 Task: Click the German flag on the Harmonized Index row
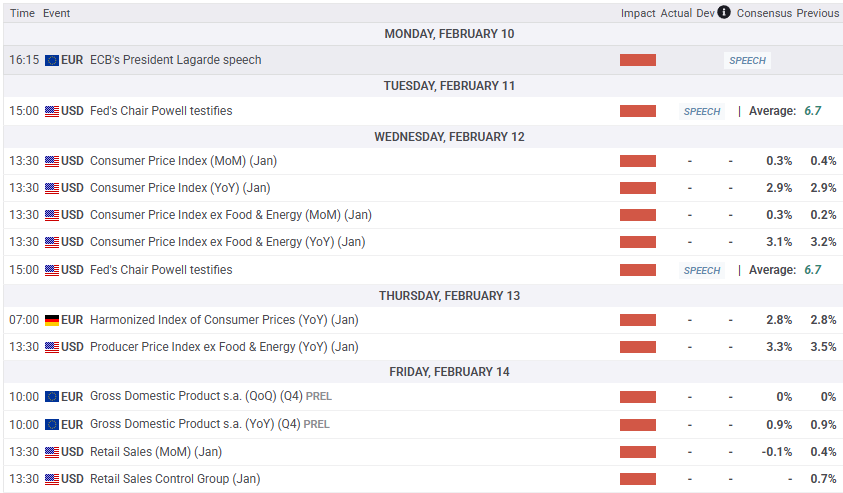pos(52,320)
